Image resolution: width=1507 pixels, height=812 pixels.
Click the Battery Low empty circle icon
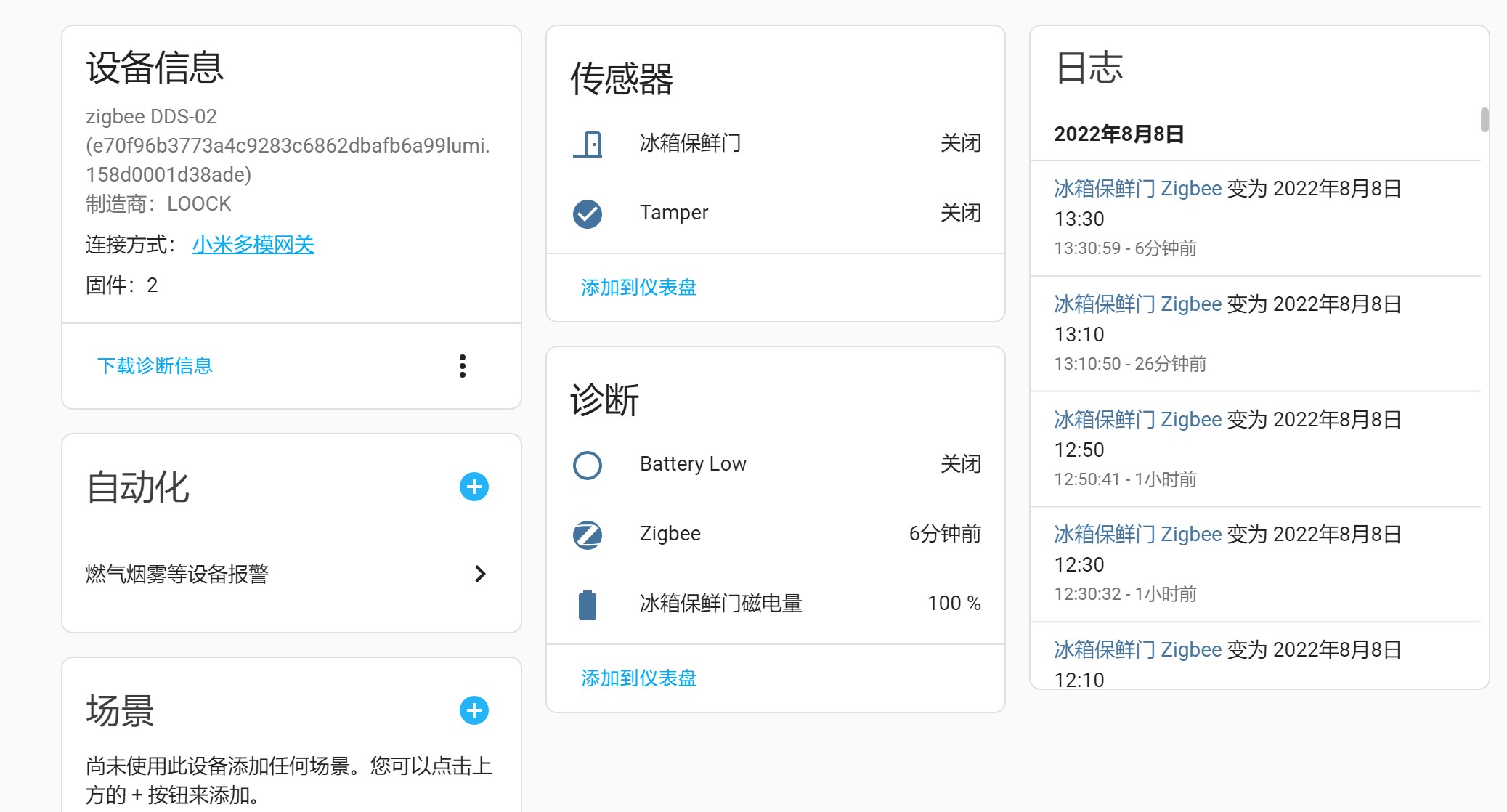[588, 465]
